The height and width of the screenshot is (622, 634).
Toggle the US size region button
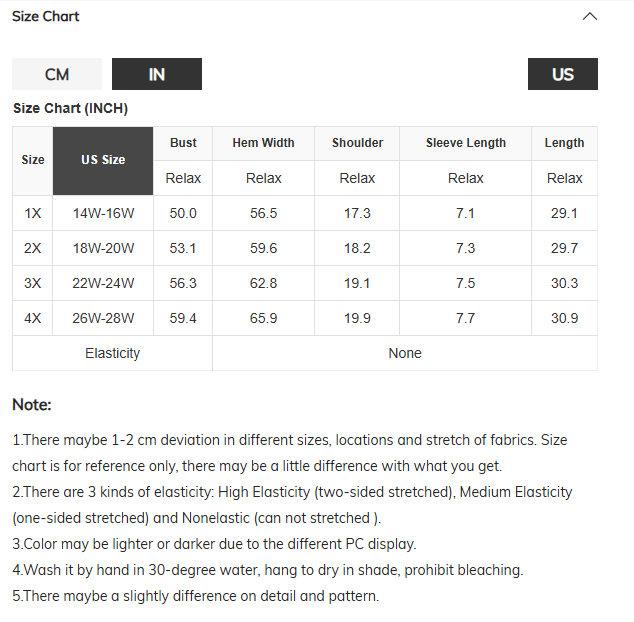coord(563,74)
